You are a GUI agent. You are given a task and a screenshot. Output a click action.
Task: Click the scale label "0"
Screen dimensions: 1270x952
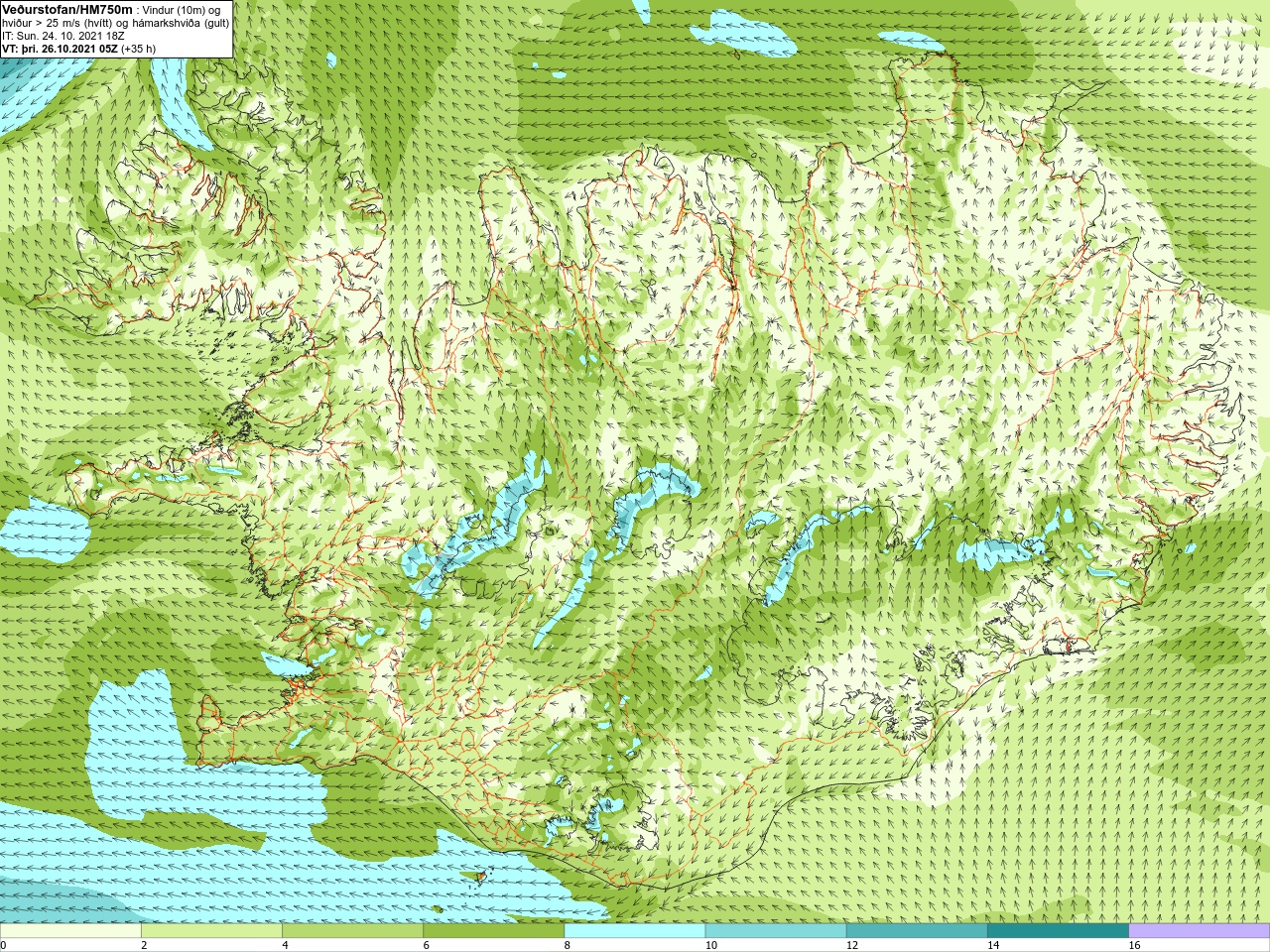point(3,945)
